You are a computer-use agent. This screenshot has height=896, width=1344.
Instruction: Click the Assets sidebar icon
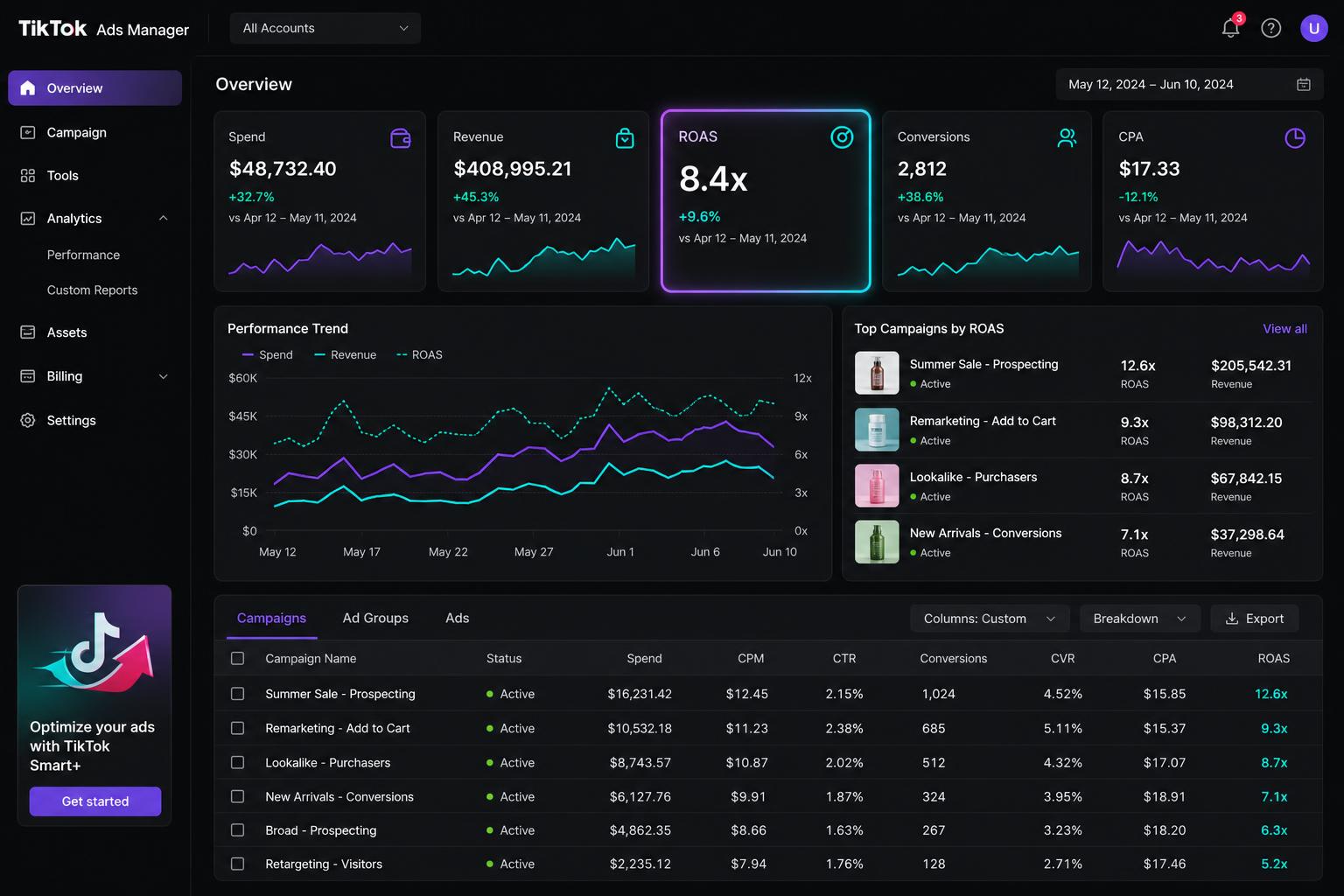tap(28, 332)
